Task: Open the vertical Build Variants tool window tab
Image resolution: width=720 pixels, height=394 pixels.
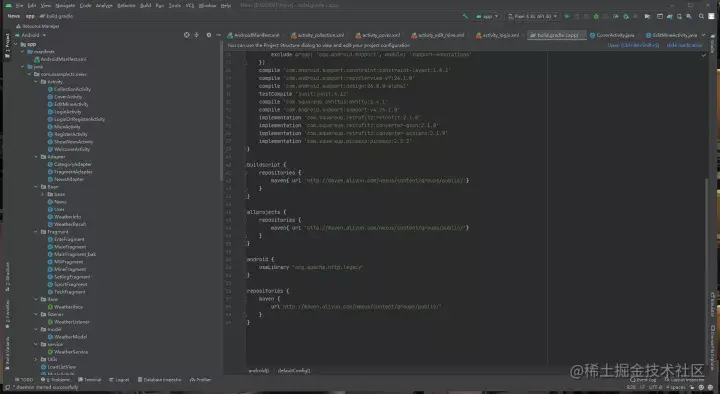Action: [7, 353]
